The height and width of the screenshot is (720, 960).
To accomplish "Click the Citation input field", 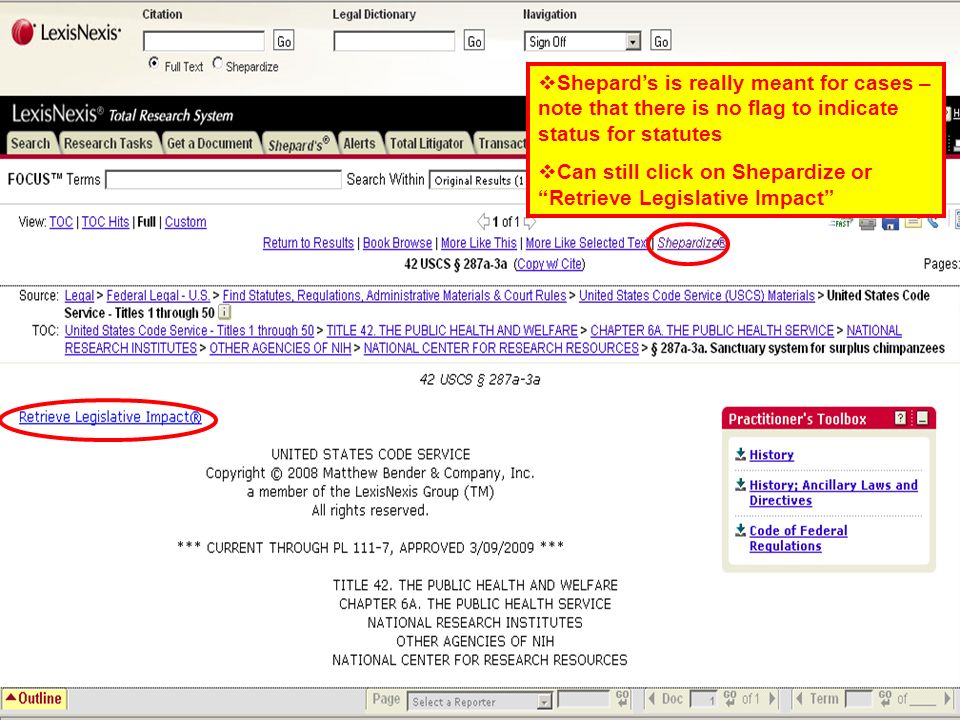I will pos(204,42).
